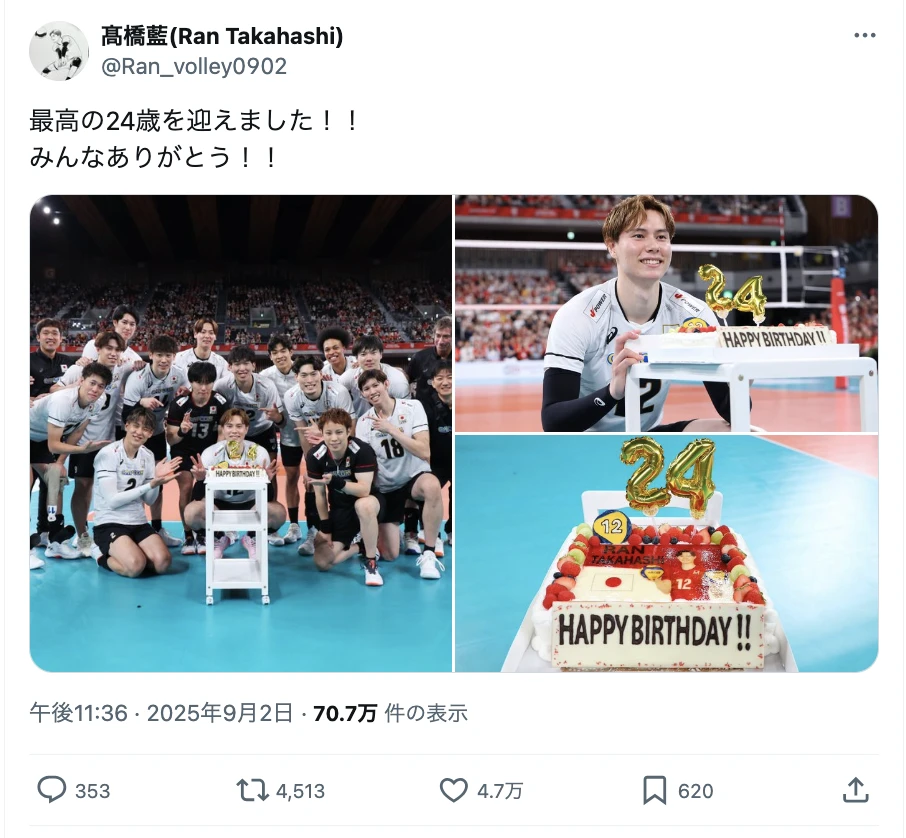This screenshot has height=838, width=906.
Task: Open Ran Takahashi's profile avatar
Action: pyautogui.click(x=58, y=51)
